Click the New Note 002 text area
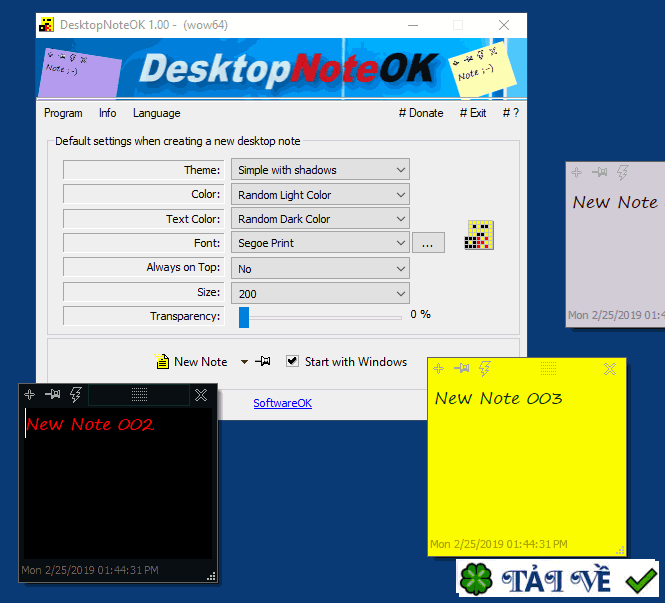Viewport: 665px width, 603px height. pyautogui.click(x=118, y=483)
